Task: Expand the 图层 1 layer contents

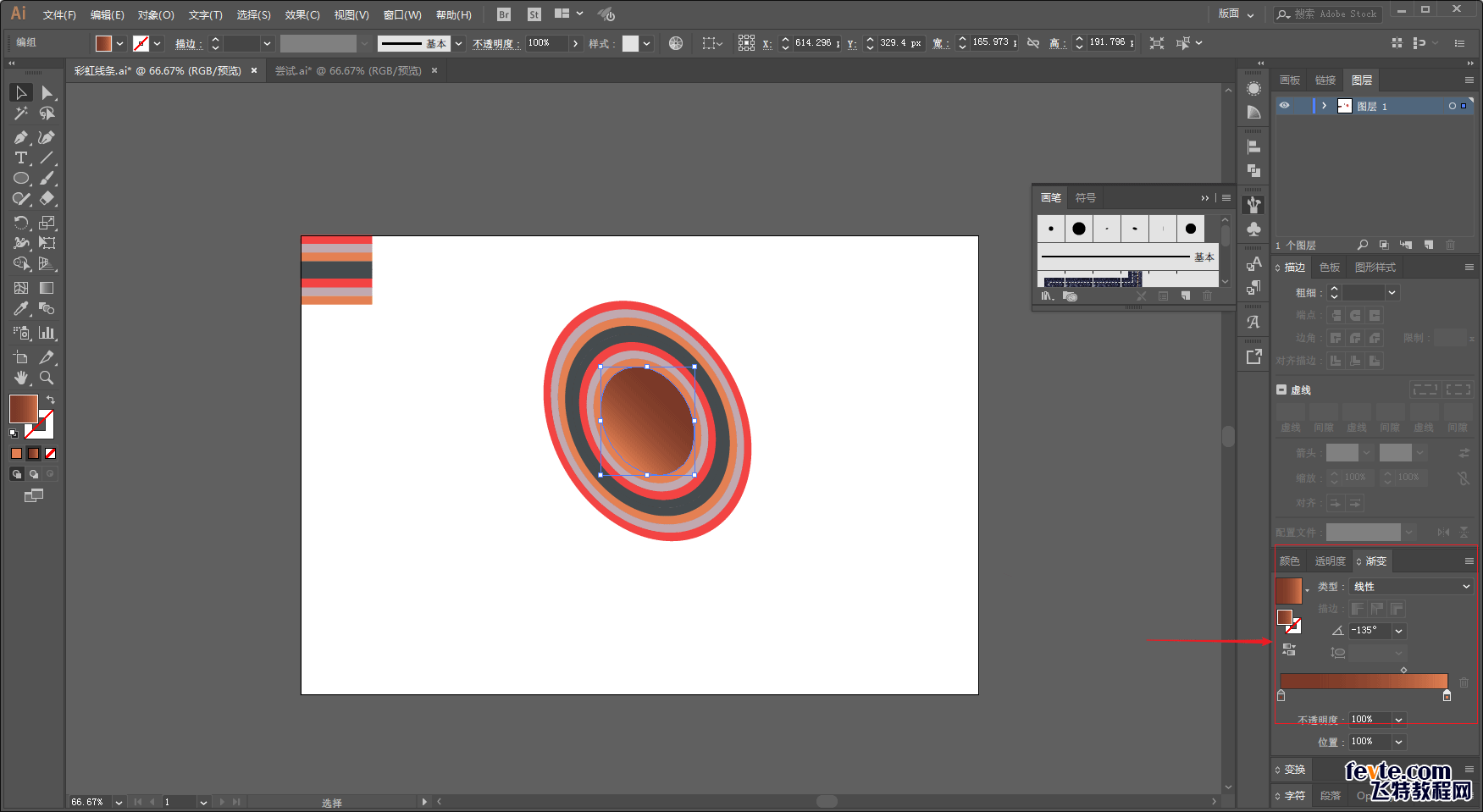Action: [x=1324, y=106]
